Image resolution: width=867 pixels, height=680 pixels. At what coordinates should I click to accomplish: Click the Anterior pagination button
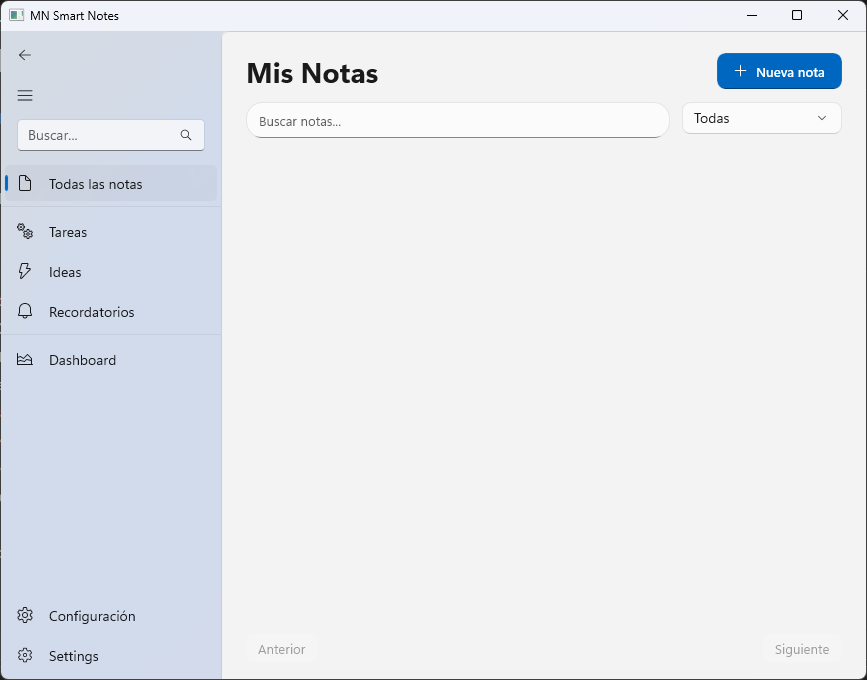coord(281,649)
